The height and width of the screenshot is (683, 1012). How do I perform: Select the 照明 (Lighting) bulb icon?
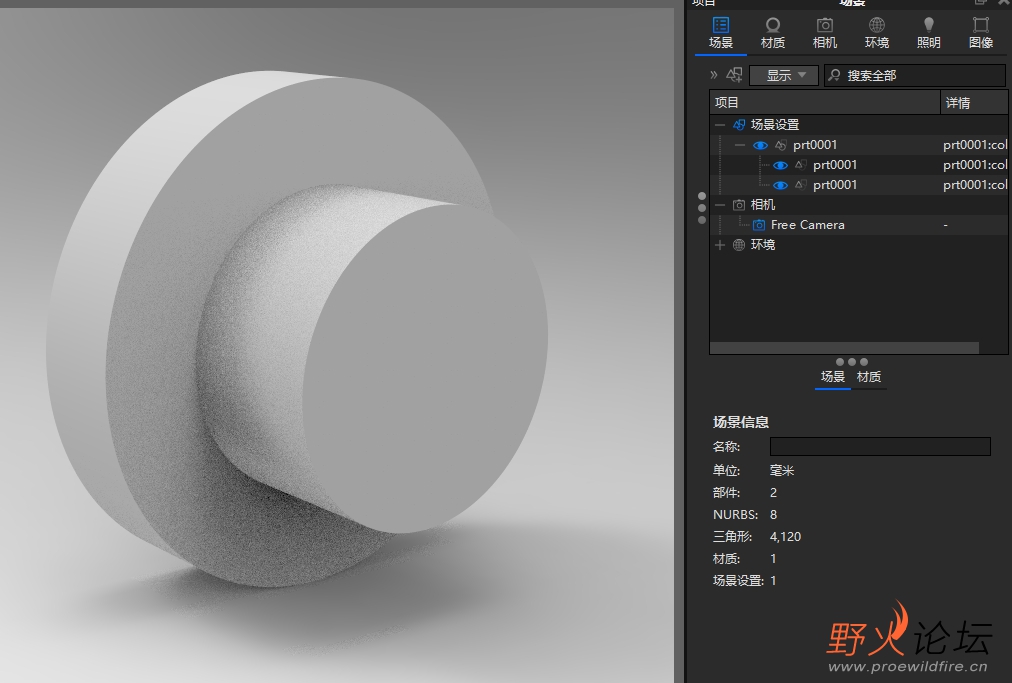tap(928, 32)
